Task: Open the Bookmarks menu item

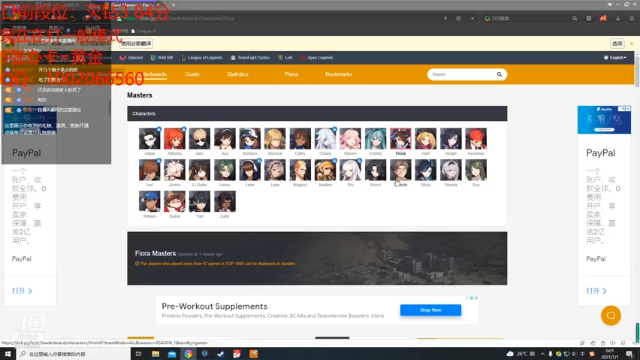Action: pos(338,74)
